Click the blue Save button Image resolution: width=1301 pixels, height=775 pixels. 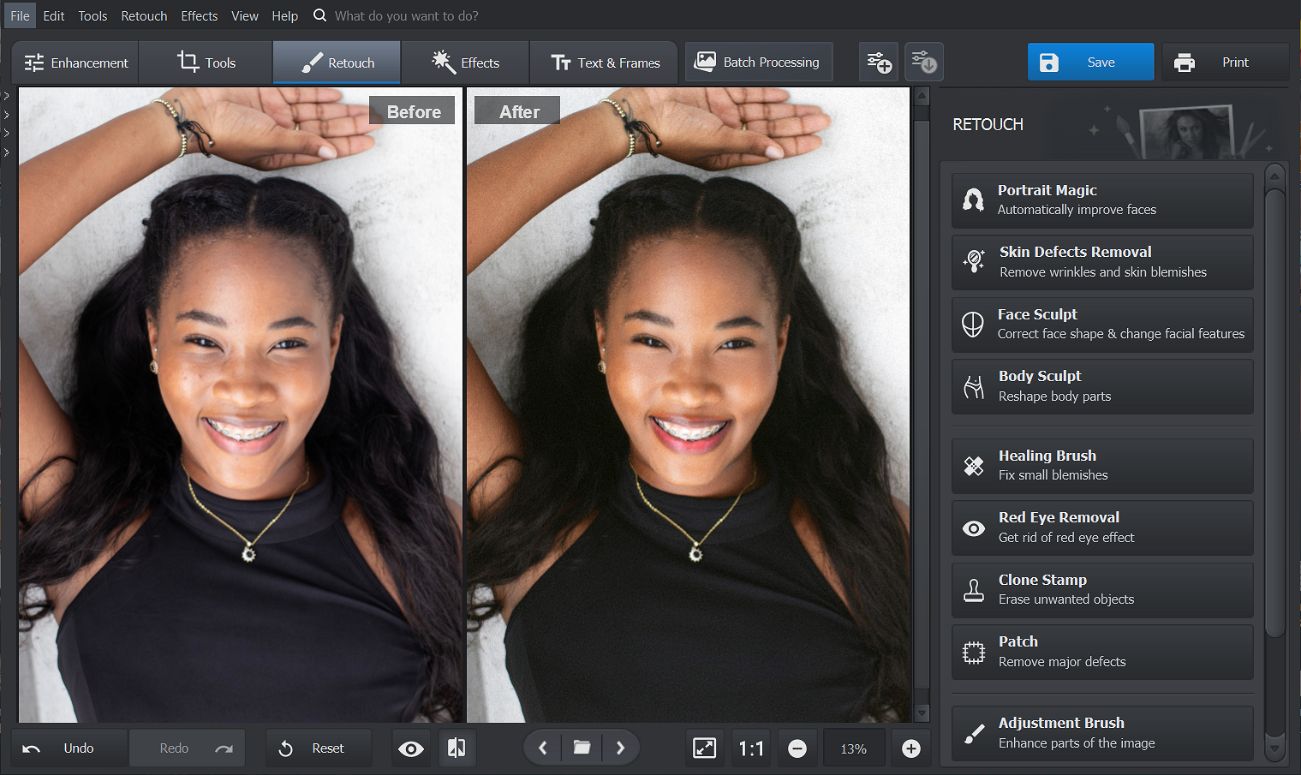point(1090,62)
